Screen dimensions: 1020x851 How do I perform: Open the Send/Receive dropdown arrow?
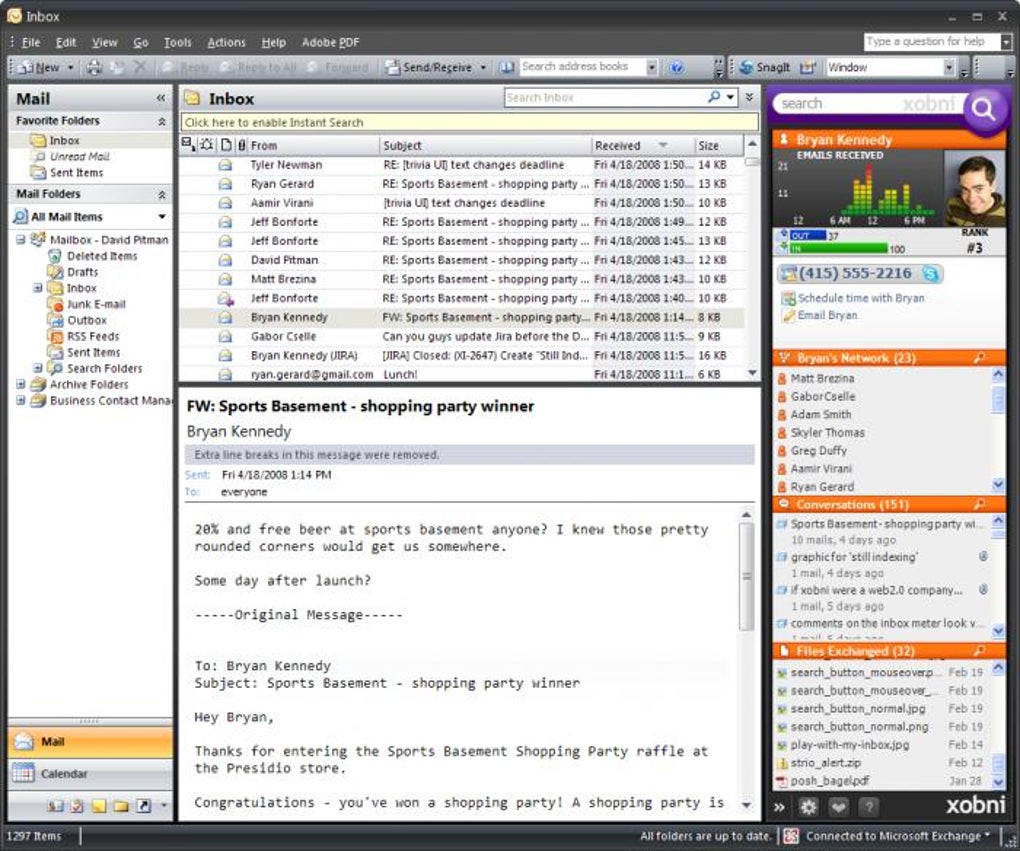pos(483,67)
